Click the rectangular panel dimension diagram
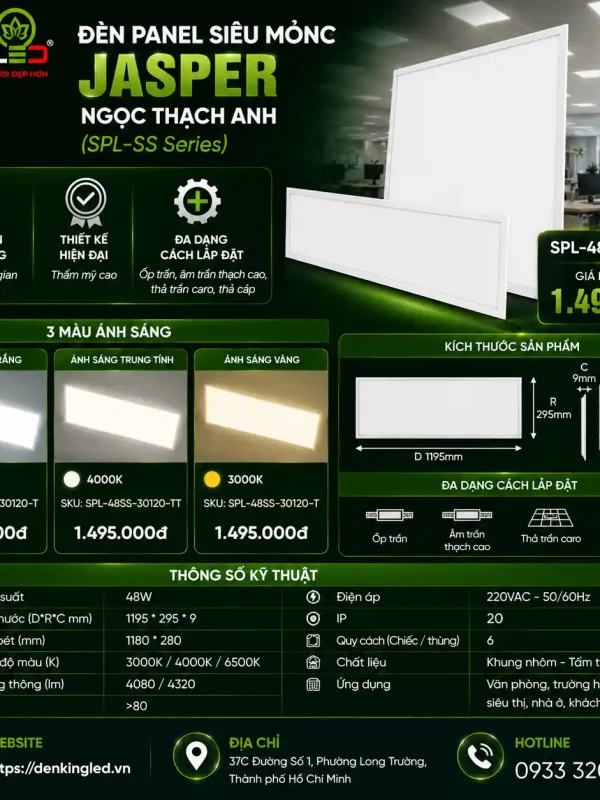The width and height of the screenshot is (600, 800). (x=439, y=408)
